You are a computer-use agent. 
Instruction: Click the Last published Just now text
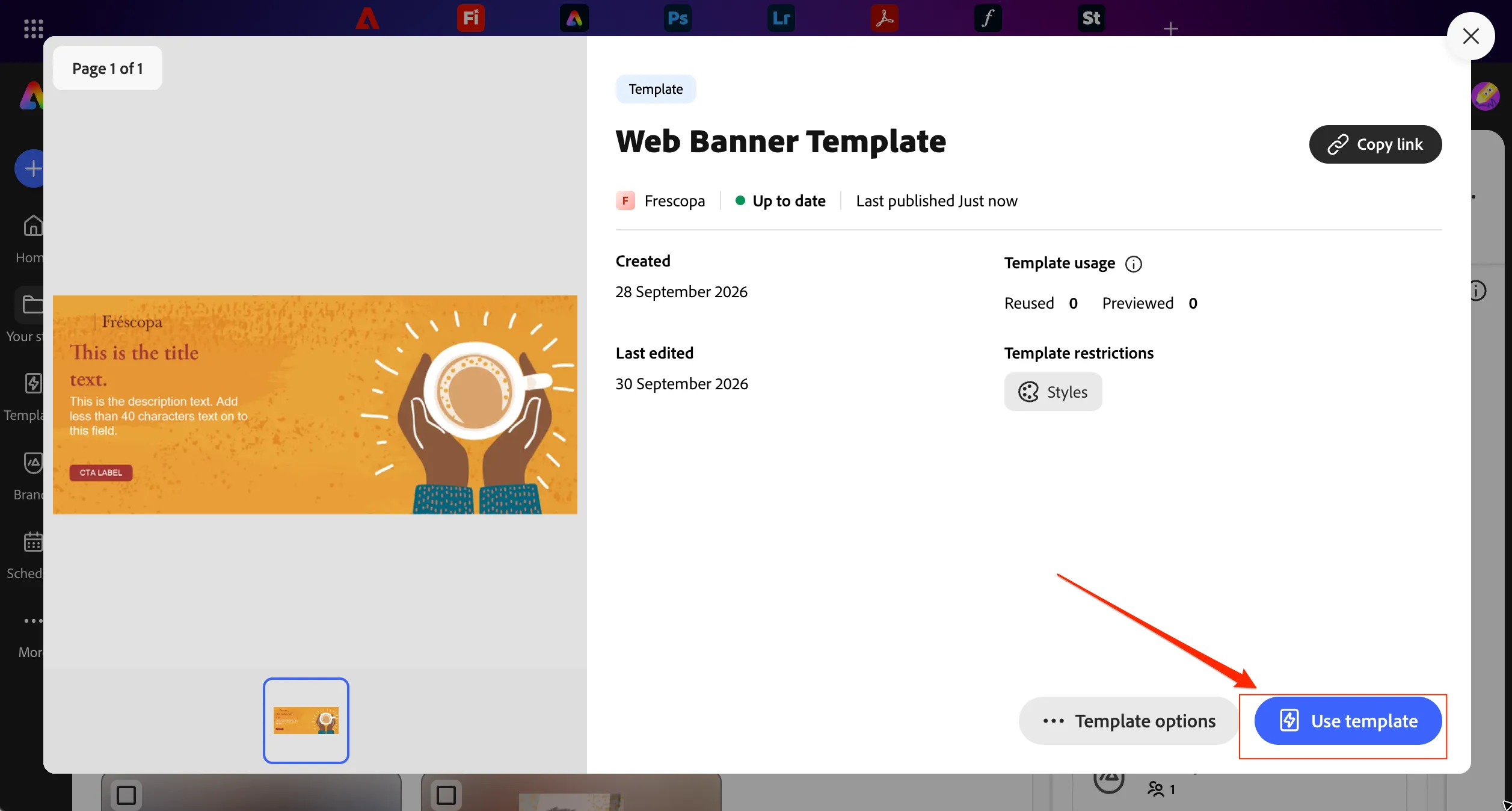click(x=937, y=201)
